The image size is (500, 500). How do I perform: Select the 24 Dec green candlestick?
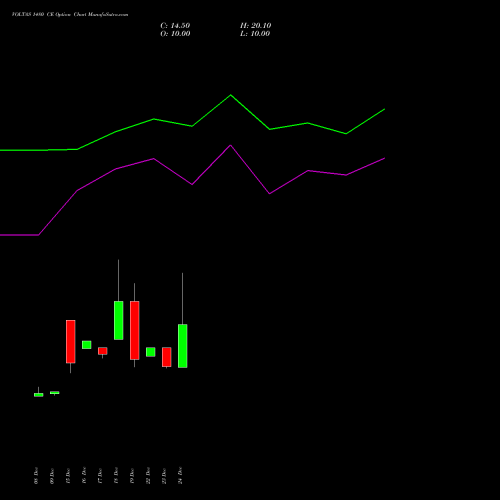[x=182, y=346]
